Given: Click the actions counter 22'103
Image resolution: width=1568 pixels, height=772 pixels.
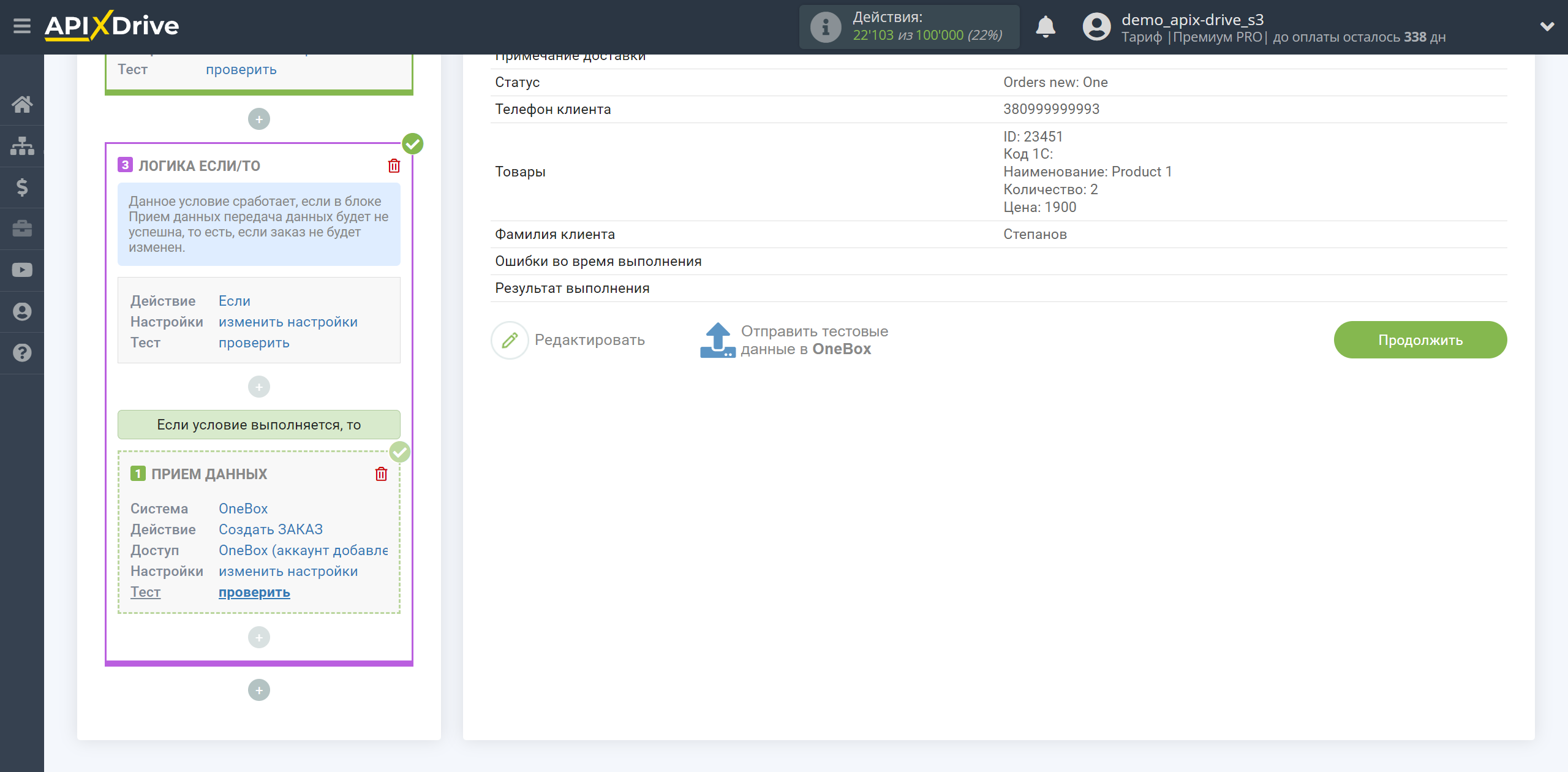Looking at the screenshot, I should coord(873,36).
